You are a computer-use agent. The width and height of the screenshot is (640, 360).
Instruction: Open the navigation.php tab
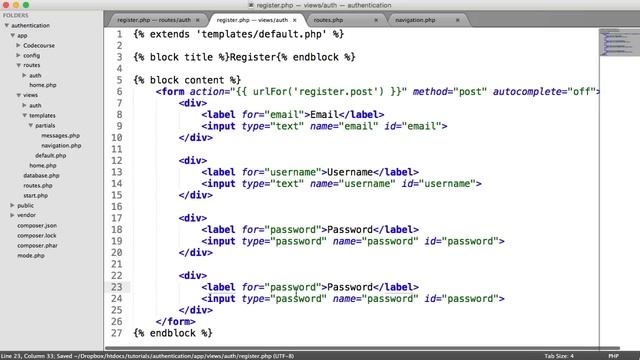[415, 20]
